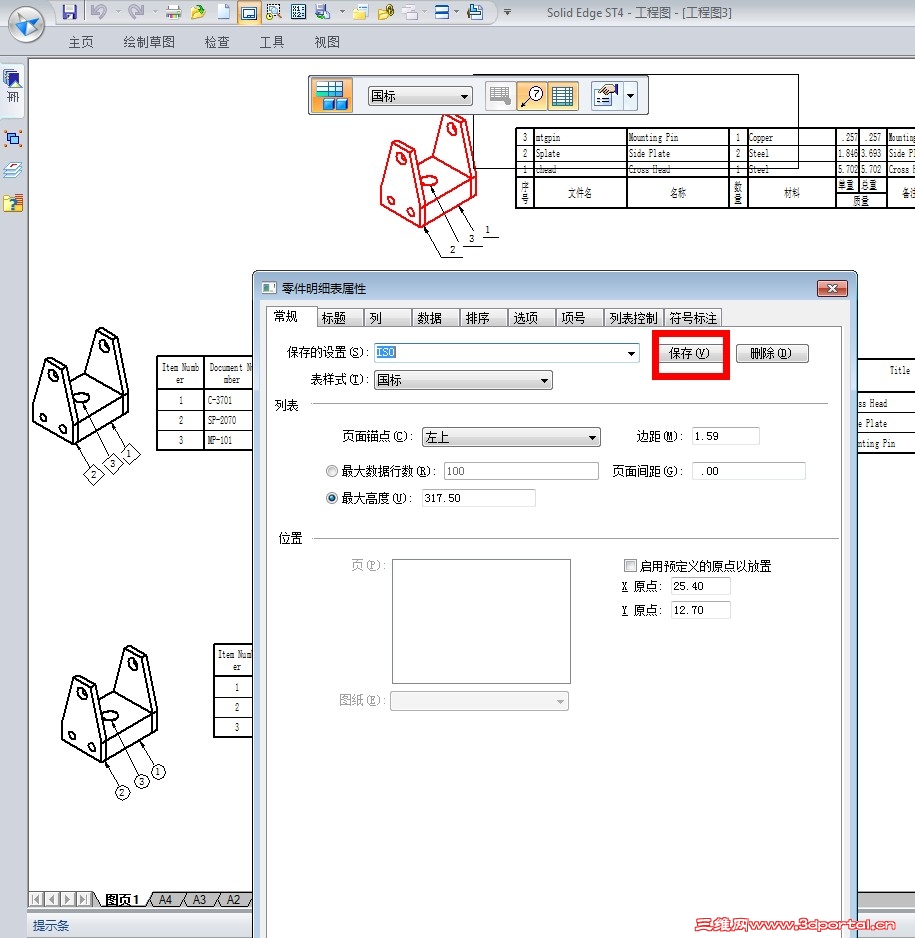The image size is (915, 938).
Task: Click the library docking pane icon on left sidebar
Action: point(13,85)
